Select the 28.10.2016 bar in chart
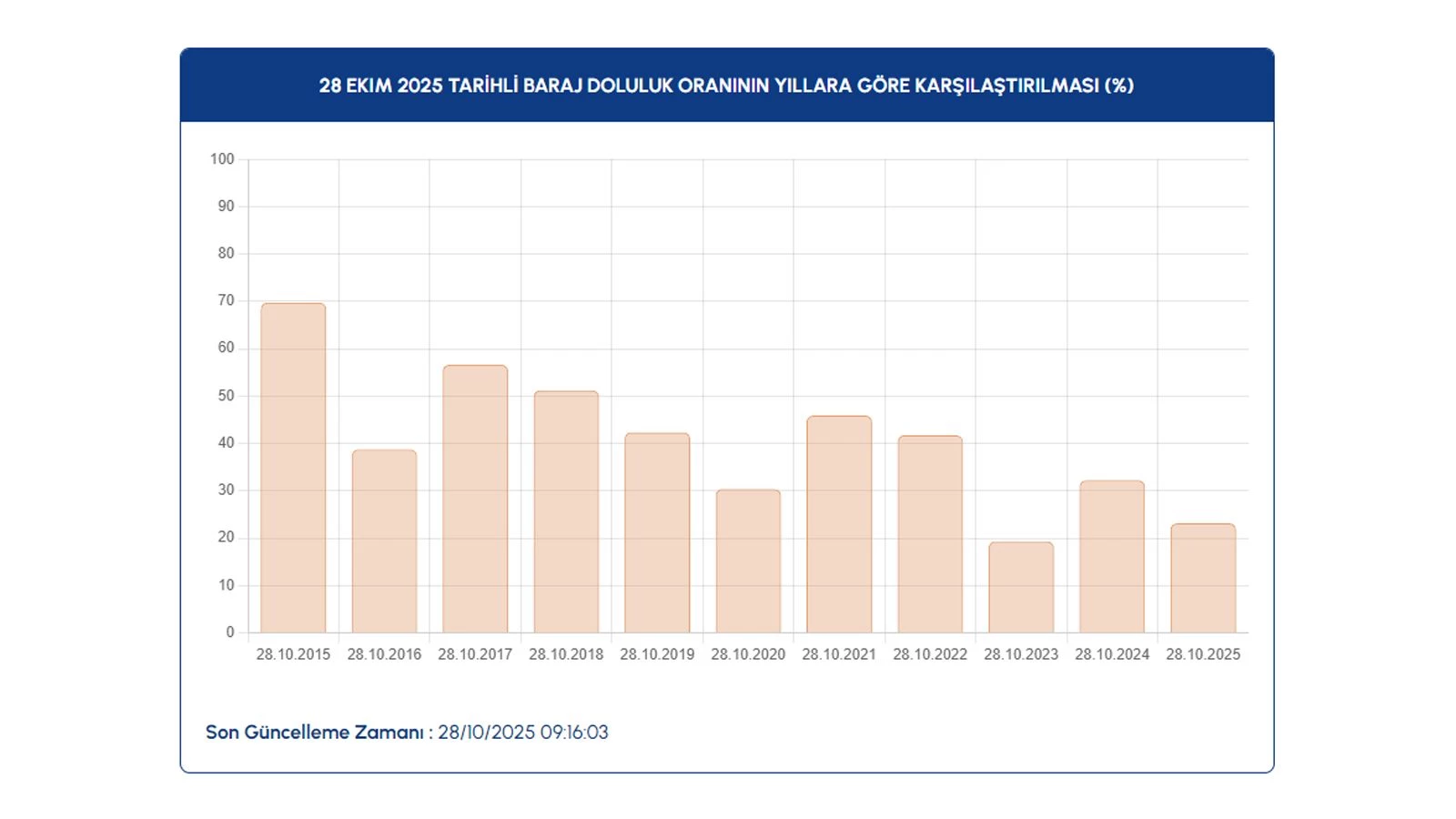The image size is (1456, 819). point(384,541)
